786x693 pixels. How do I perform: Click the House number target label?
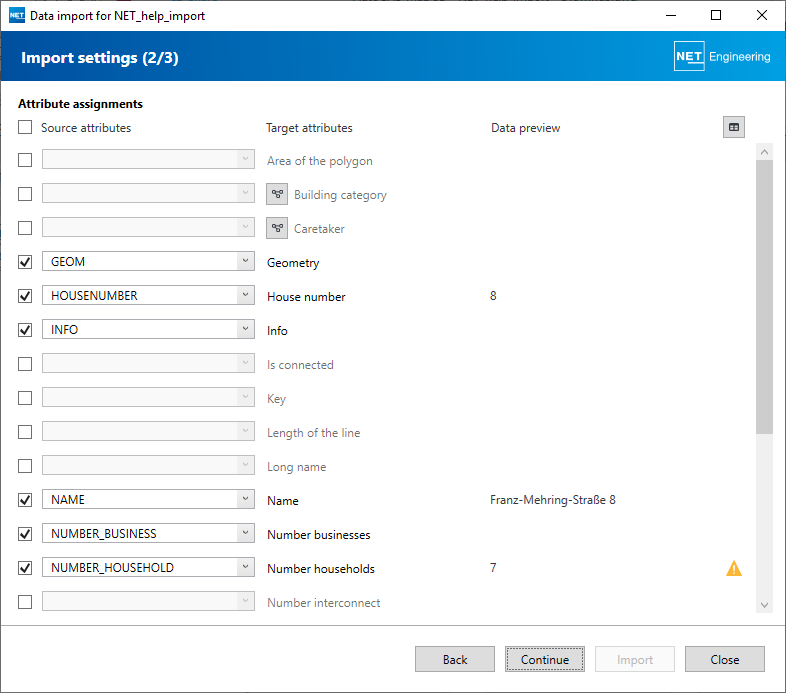tap(306, 297)
